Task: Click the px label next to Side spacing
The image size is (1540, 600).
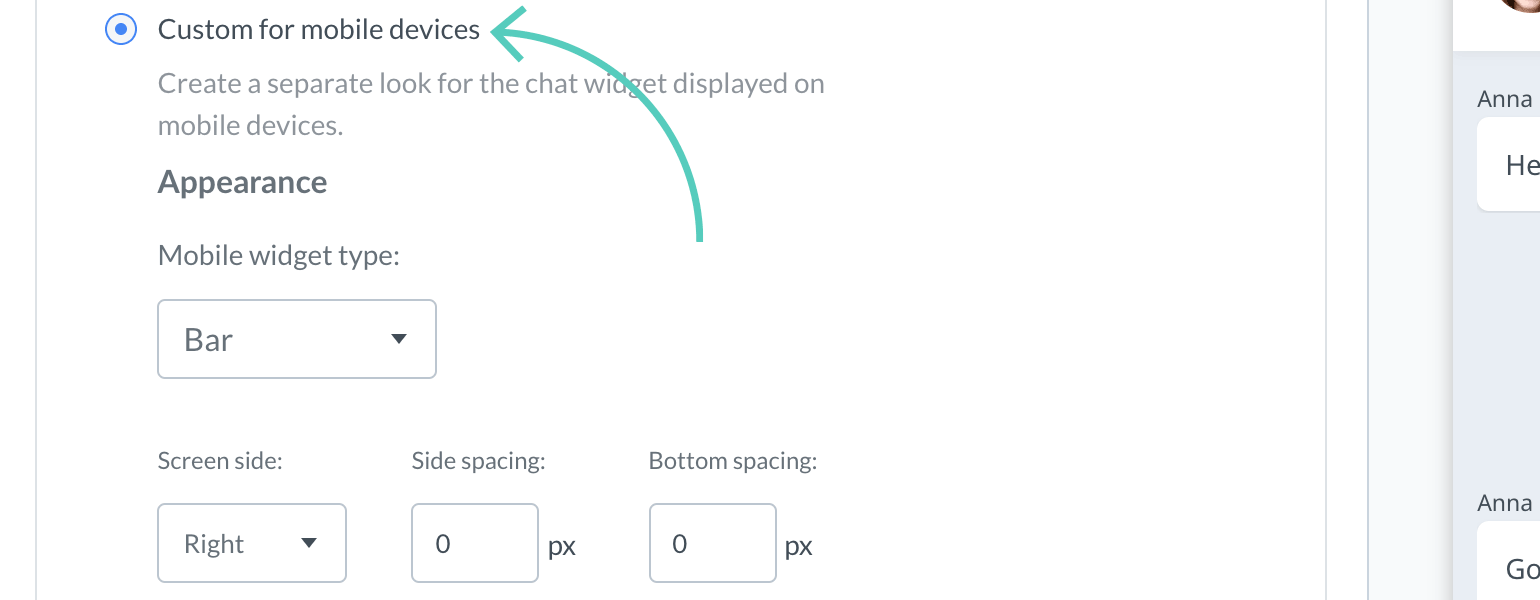Action: tap(562, 545)
